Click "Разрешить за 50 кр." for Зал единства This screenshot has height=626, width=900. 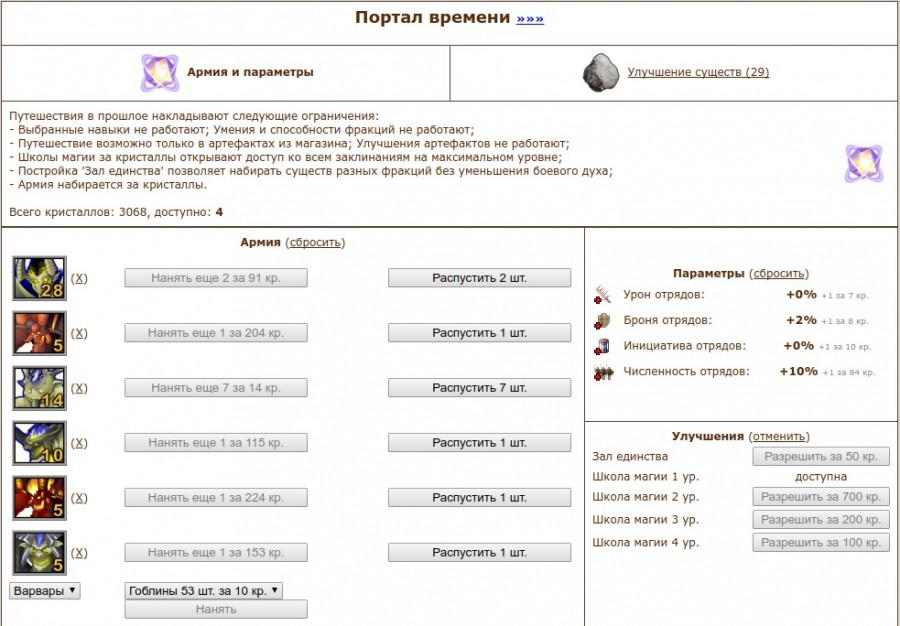[x=821, y=457]
